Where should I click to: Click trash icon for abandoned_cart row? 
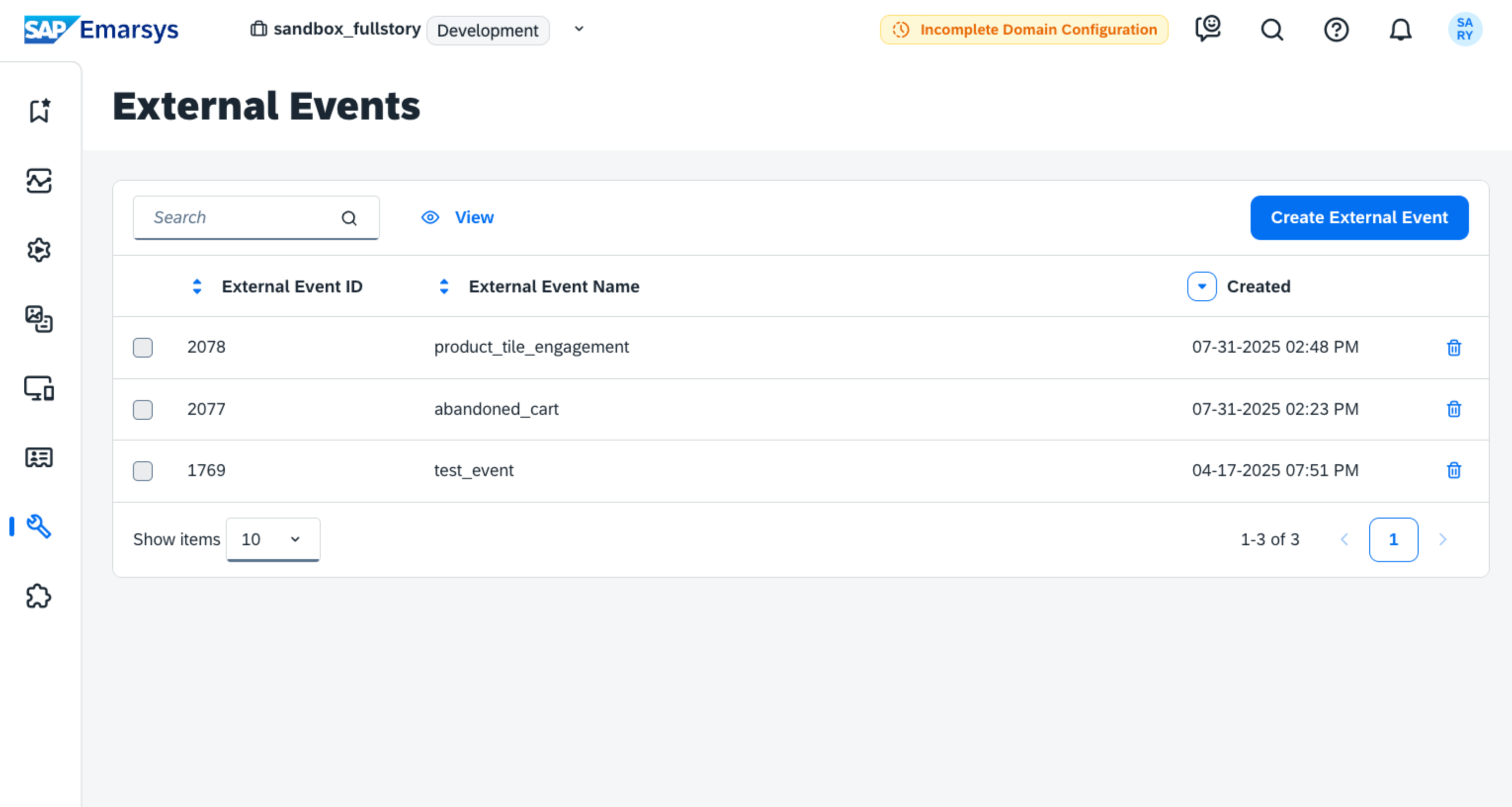1453,409
